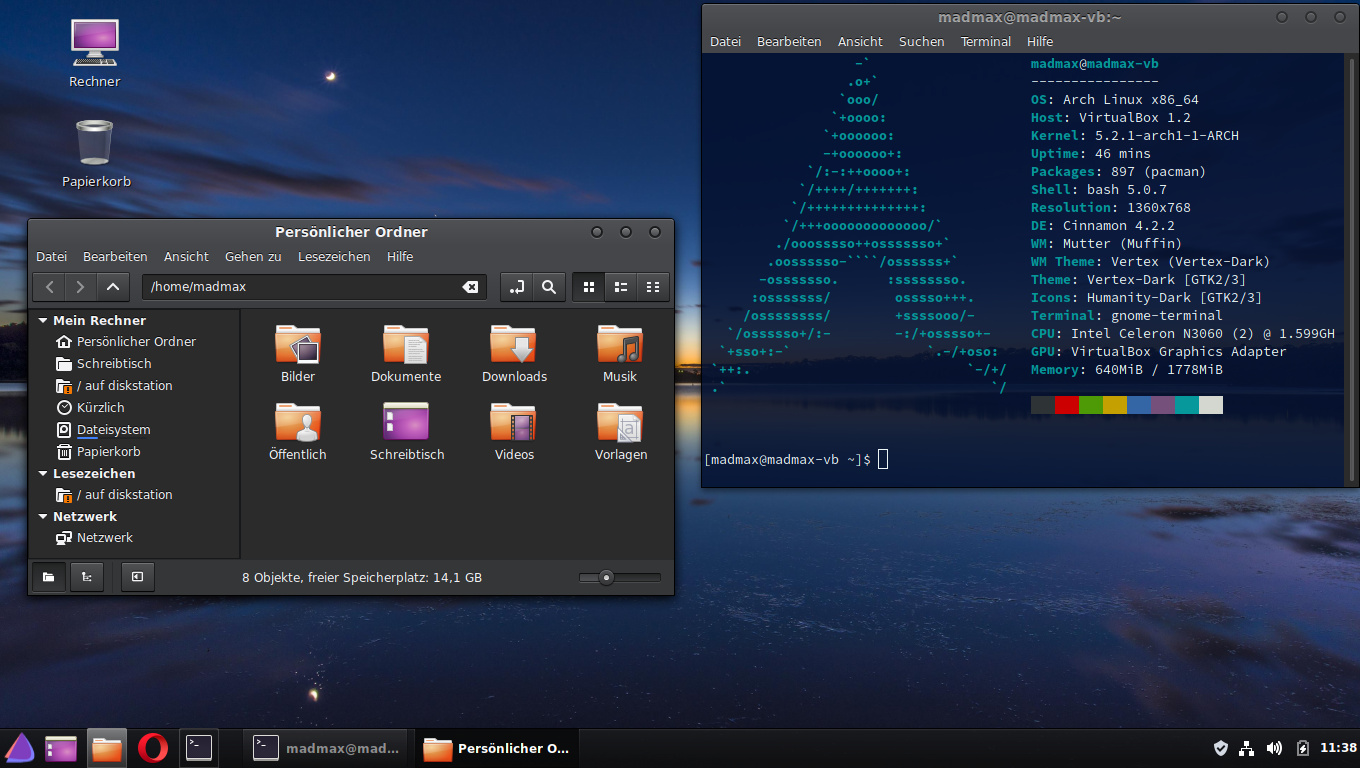Hide the sidebar using status bar button
Image resolution: width=1360 pixels, height=768 pixels.
click(138, 577)
